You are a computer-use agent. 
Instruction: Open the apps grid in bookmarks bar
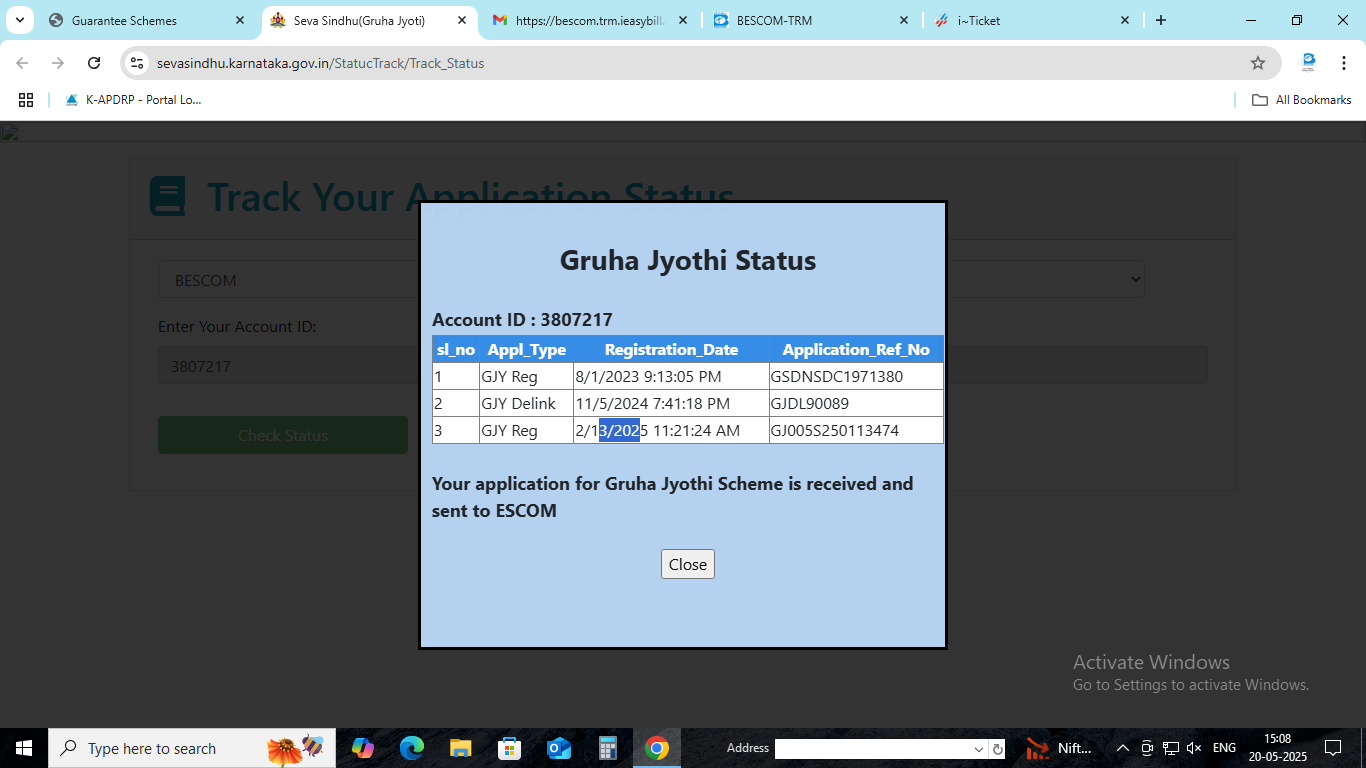(x=26, y=100)
